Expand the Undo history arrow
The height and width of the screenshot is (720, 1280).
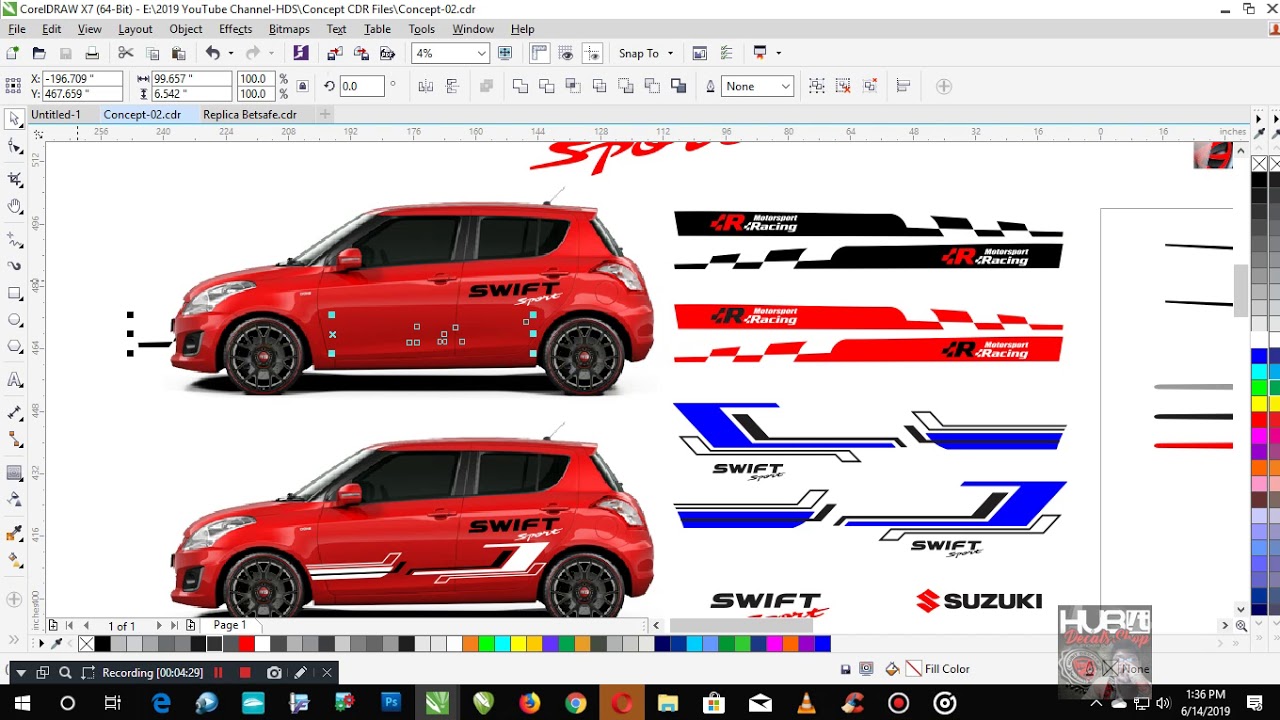coord(231,53)
